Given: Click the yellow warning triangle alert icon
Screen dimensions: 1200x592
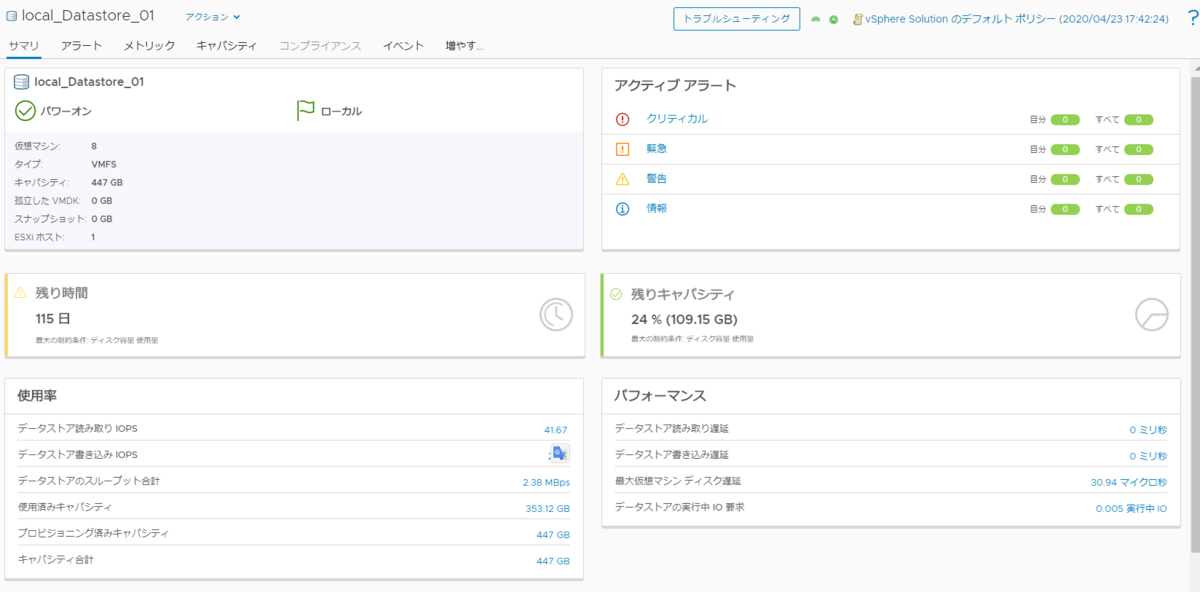Looking at the screenshot, I should (x=622, y=179).
